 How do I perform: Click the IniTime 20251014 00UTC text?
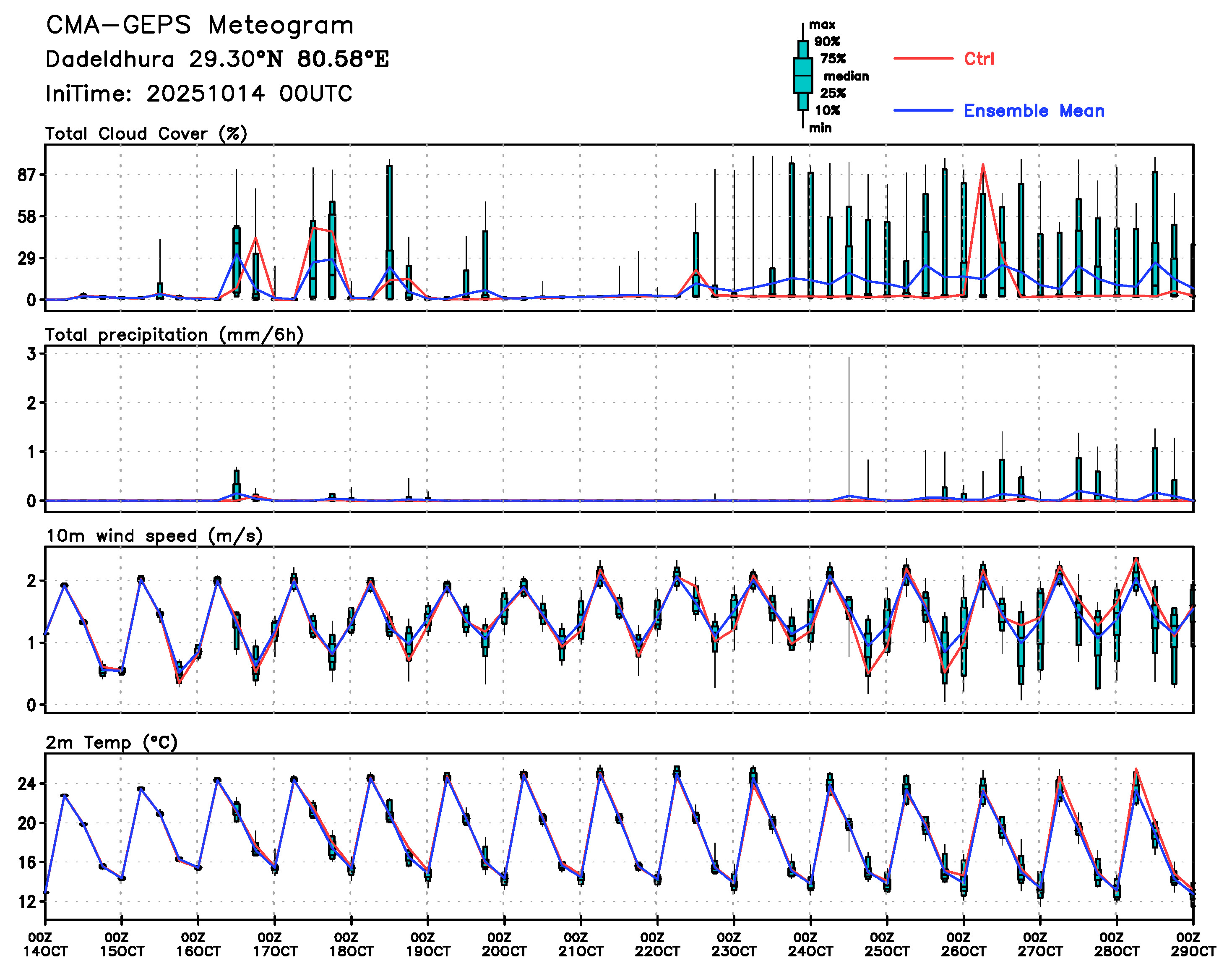pyautogui.click(x=199, y=94)
